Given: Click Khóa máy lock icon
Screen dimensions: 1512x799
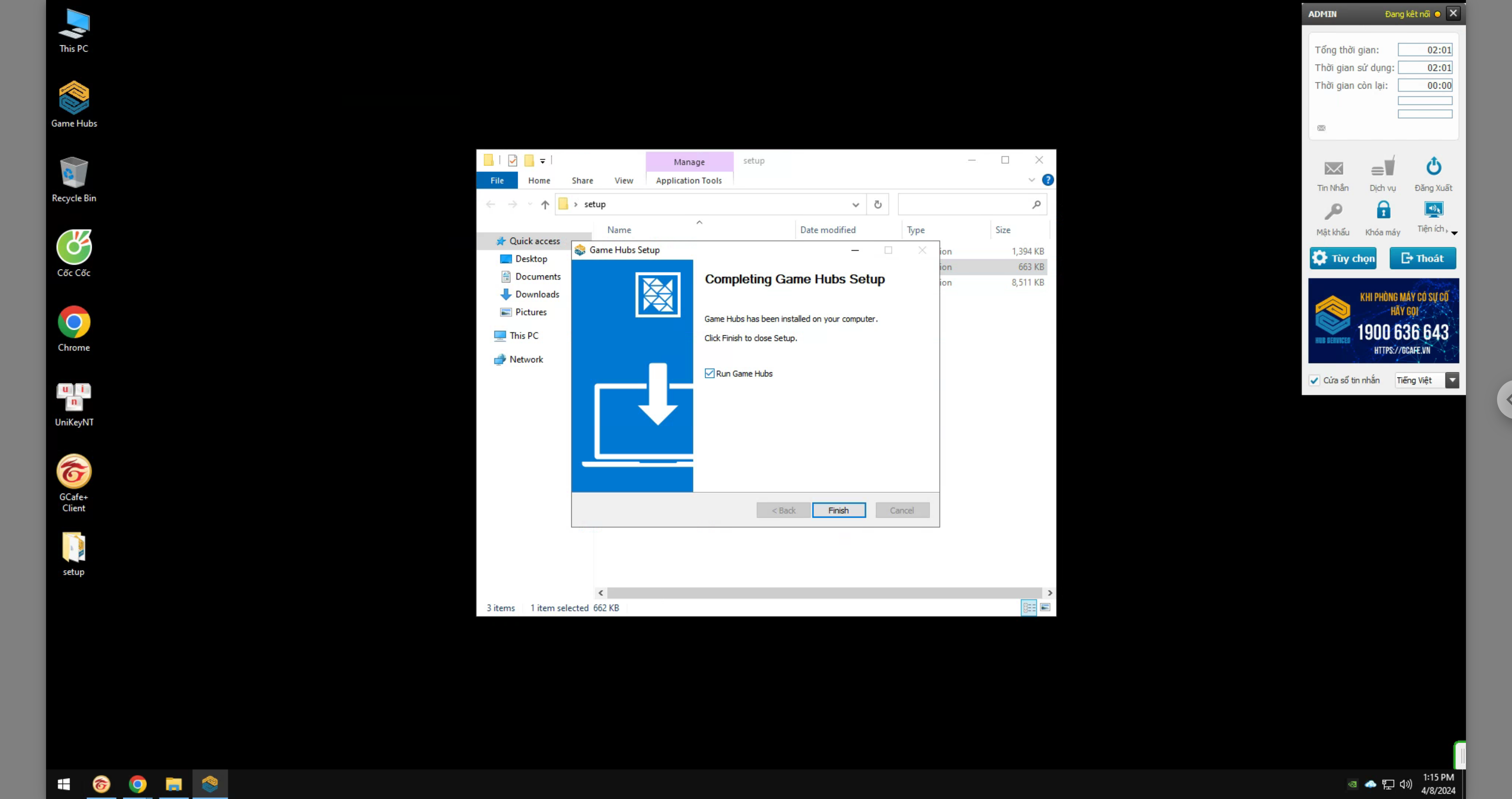Looking at the screenshot, I should [x=1383, y=219].
